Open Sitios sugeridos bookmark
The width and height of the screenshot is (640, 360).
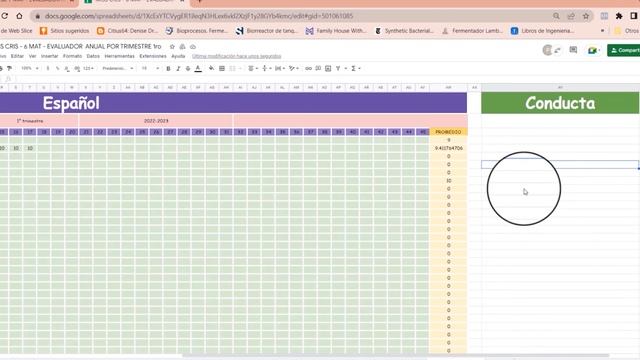pos(64,31)
